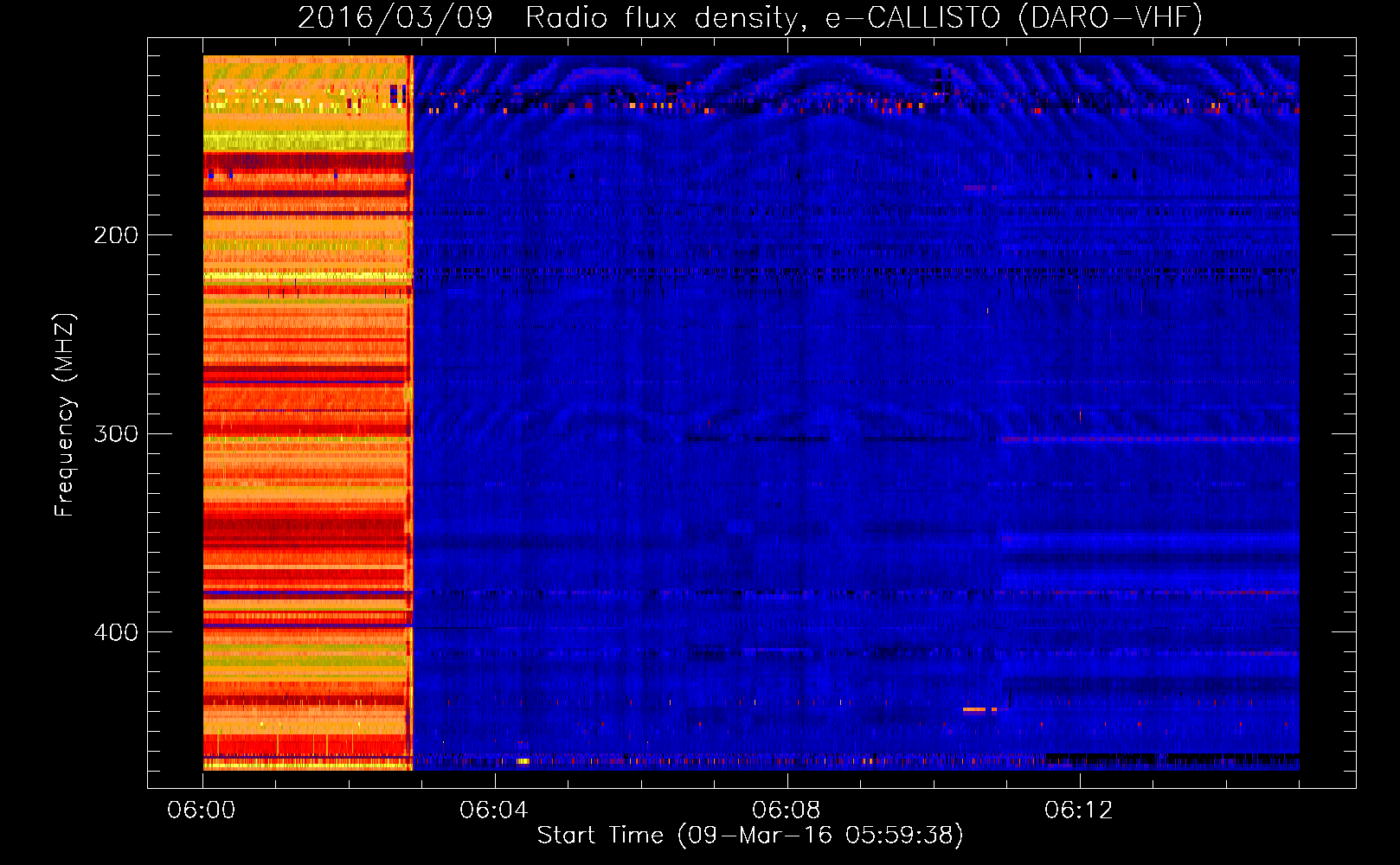The width and height of the screenshot is (1400, 865).
Task: Click the plot title mentioning e-CALLISTO (DARO-VHF)
Action: [750, 17]
